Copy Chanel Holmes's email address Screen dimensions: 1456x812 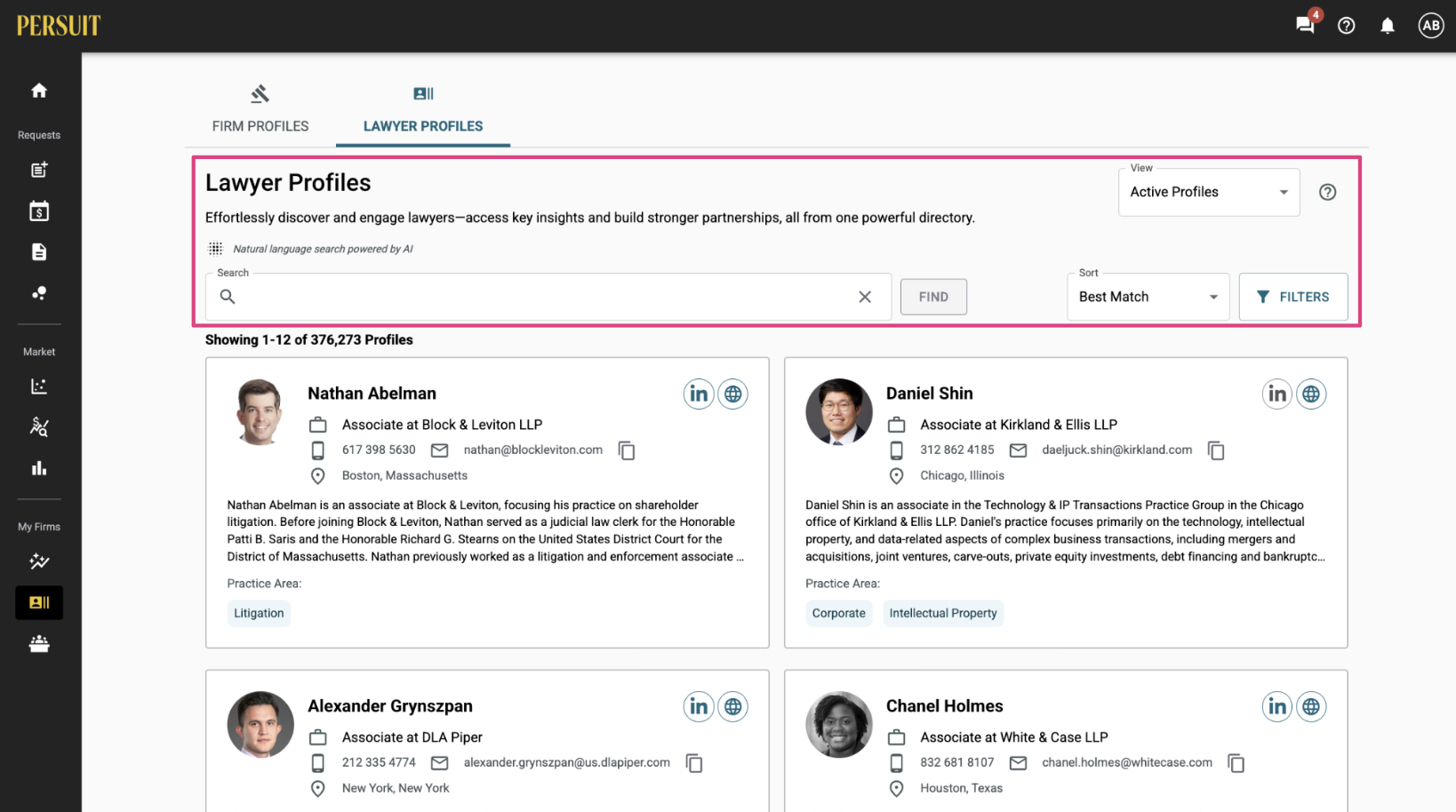pyautogui.click(x=1236, y=763)
